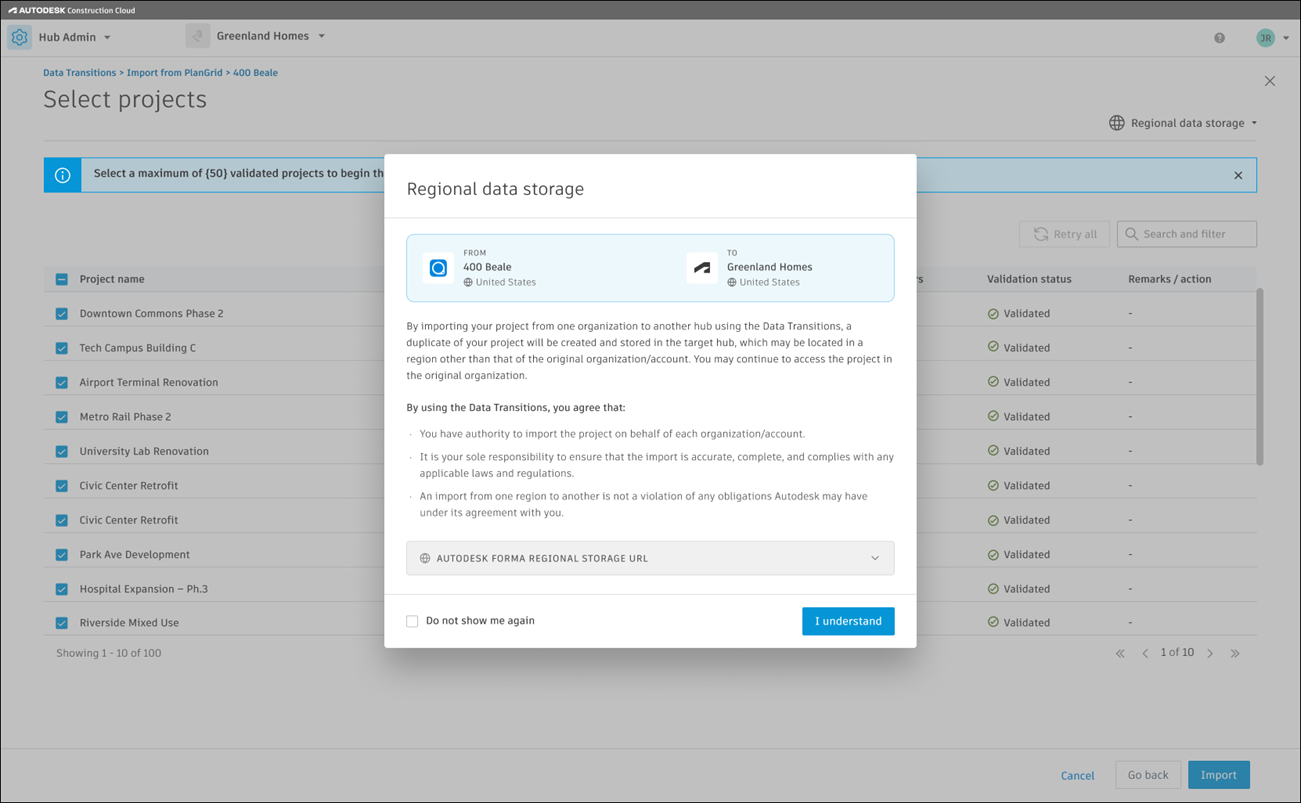Uncheck Metro Rail Phase 2
The image size is (1301, 803).
point(62,416)
